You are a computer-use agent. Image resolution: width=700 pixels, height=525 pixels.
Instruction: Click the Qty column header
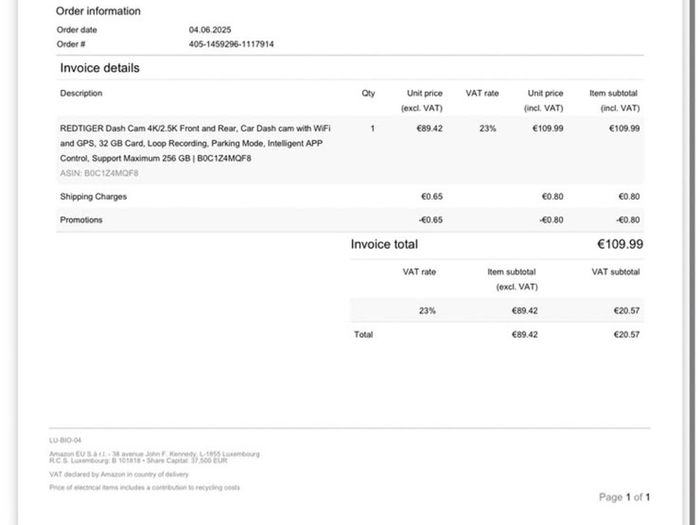pyautogui.click(x=368, y=93)
